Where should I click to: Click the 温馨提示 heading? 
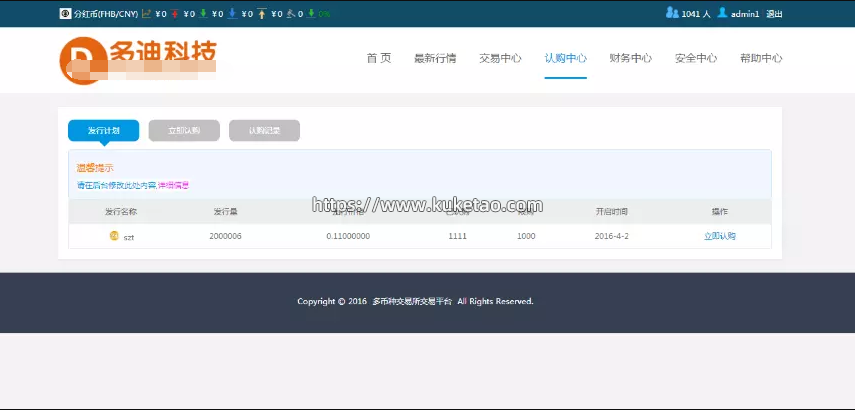(x=95, y=168)
